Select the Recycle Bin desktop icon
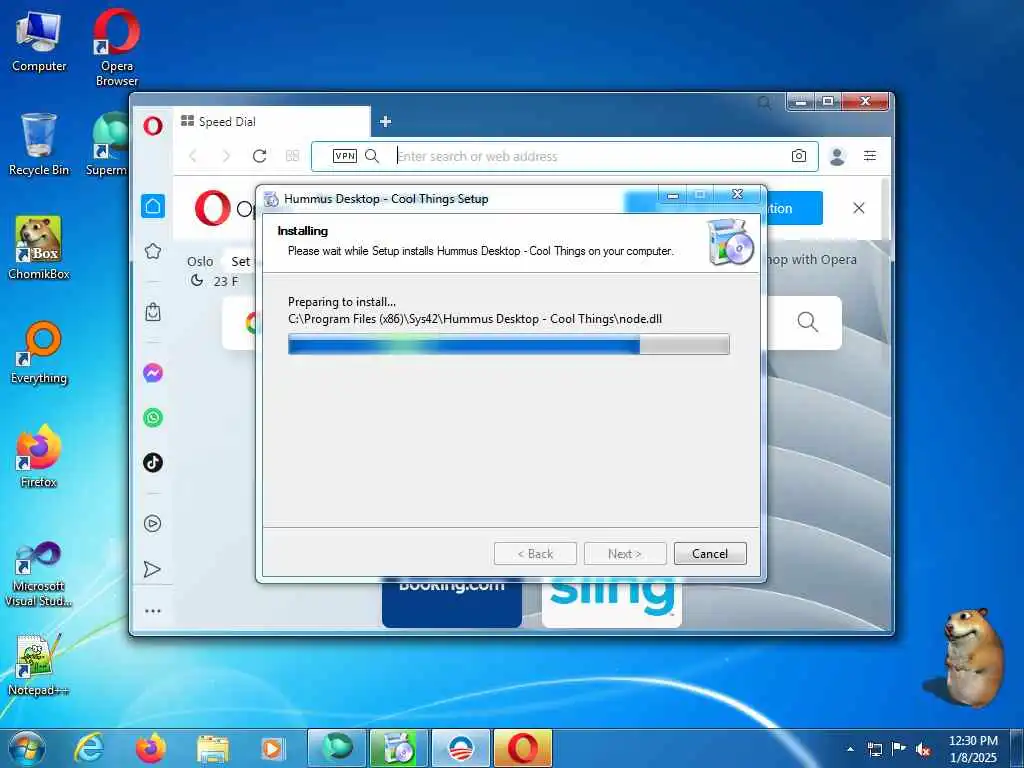Image resolution: width=1024 pixels, height=768 pixels. pos(39,145)
